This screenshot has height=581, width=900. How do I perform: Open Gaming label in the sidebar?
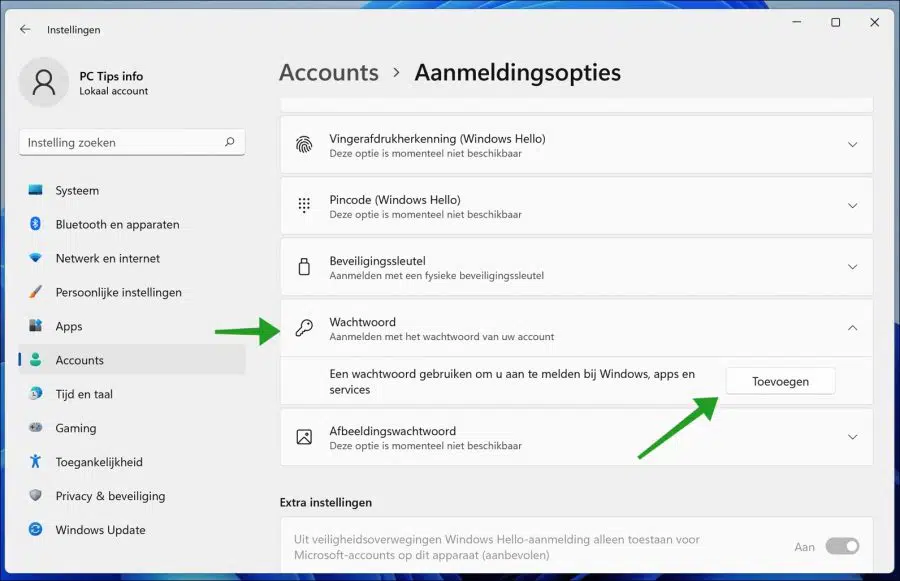[x=76, y=428]
